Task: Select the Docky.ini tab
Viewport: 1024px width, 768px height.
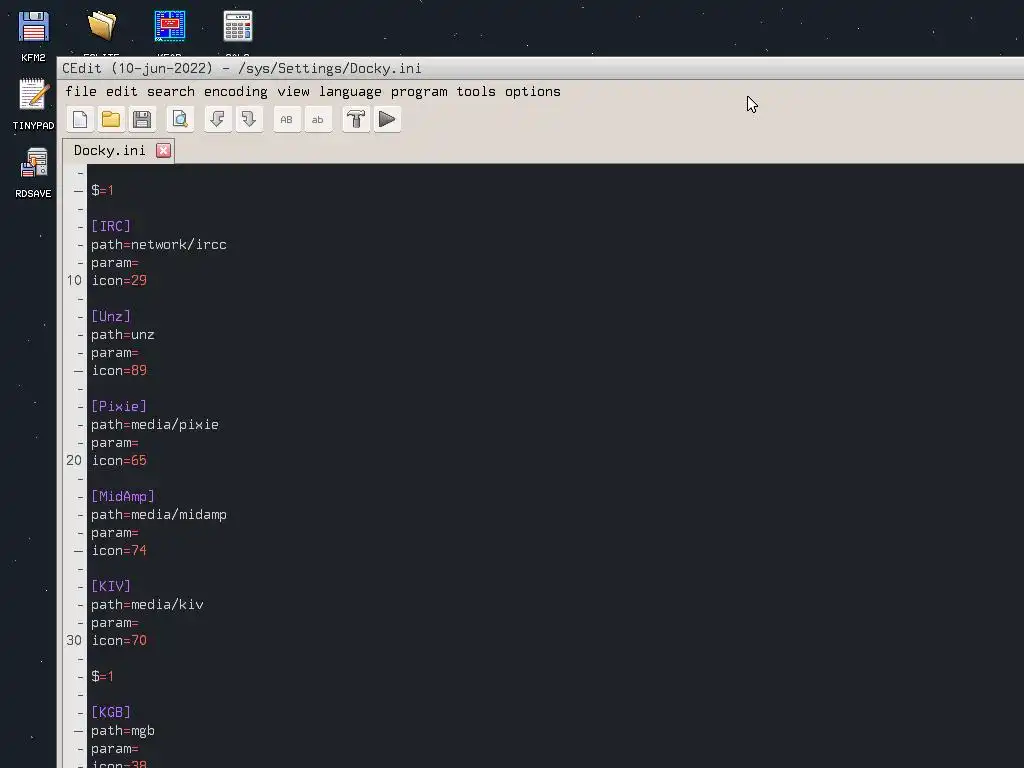Action: pos(110,151)
